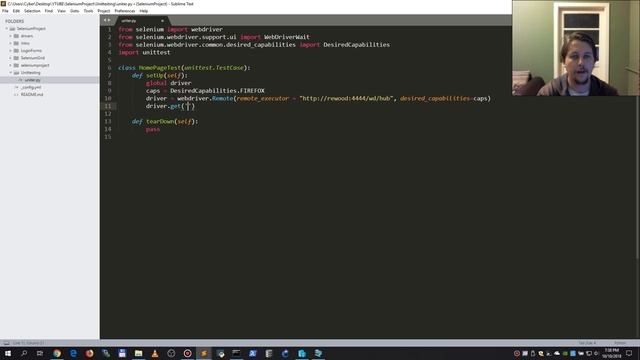
Task: Click the hub URL string on line 10
Action: 346,98
